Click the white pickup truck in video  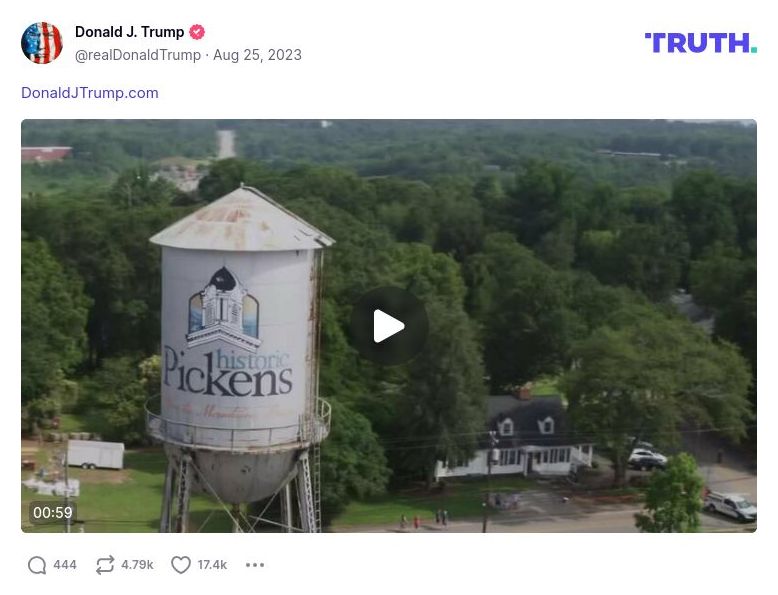tap(730, 505)
